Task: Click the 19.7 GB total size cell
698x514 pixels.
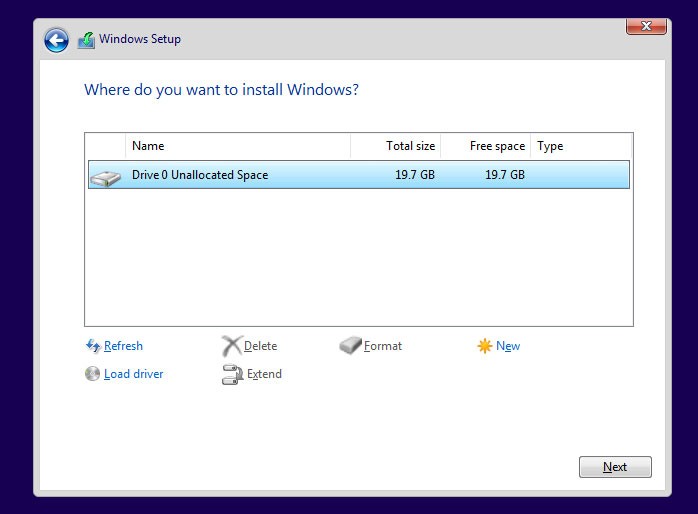Action: tap(415, 174)
